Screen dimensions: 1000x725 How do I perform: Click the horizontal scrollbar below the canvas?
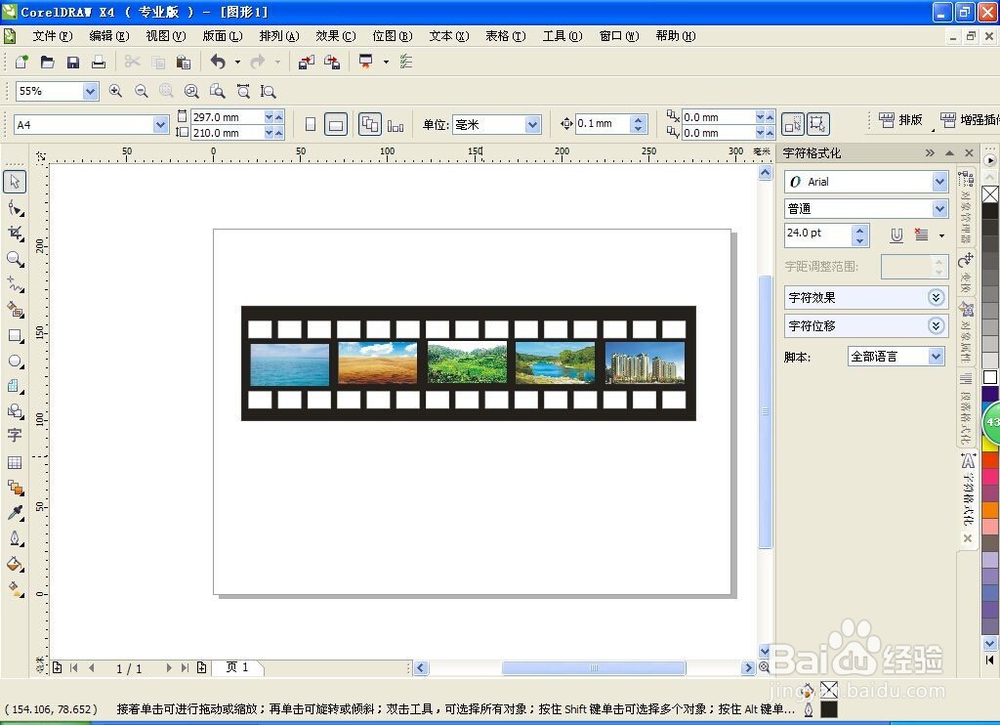pyautogui.click(x=592, y=668)
